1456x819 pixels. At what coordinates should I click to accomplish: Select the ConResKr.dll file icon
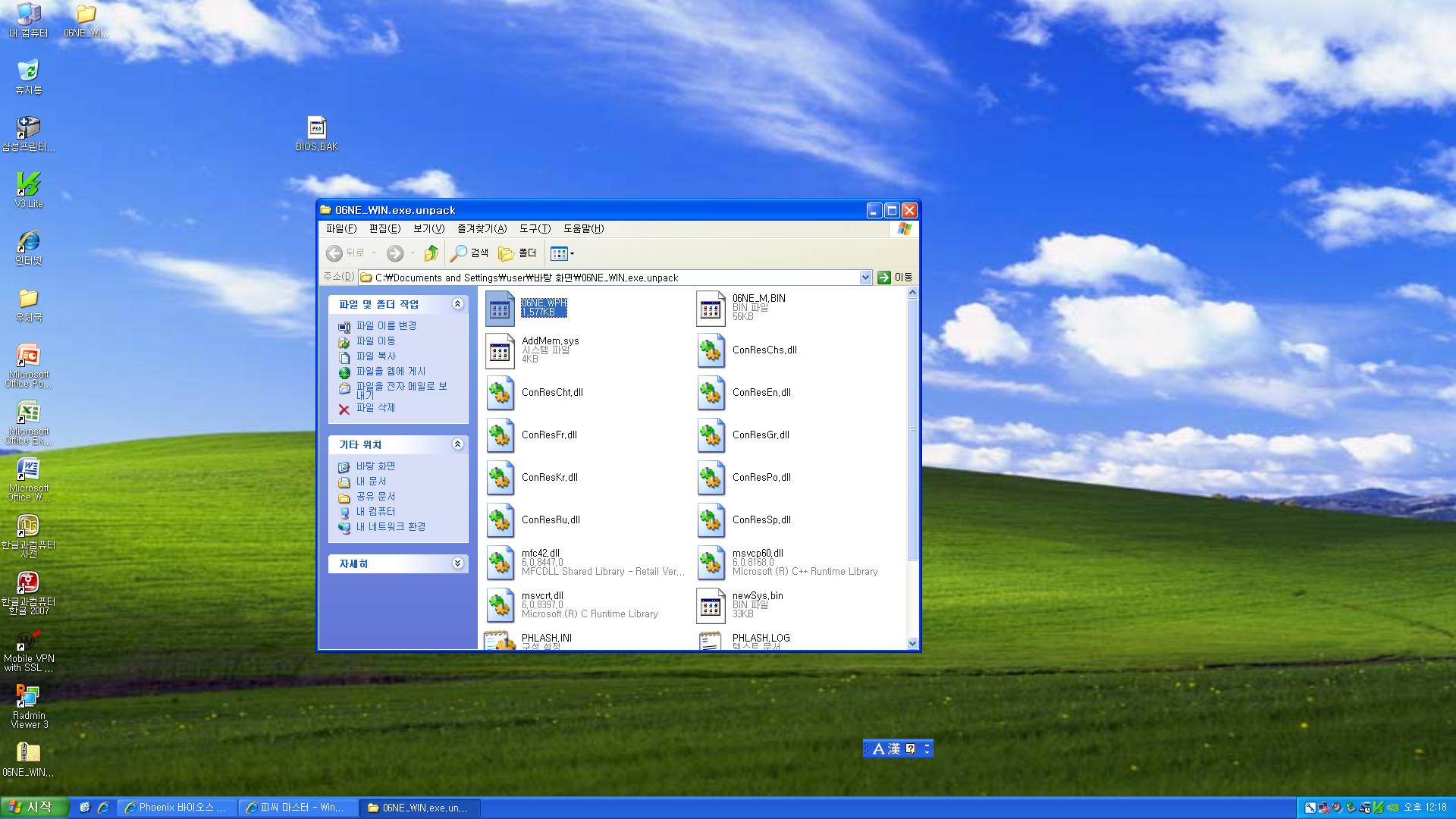[x=500, y=478]
